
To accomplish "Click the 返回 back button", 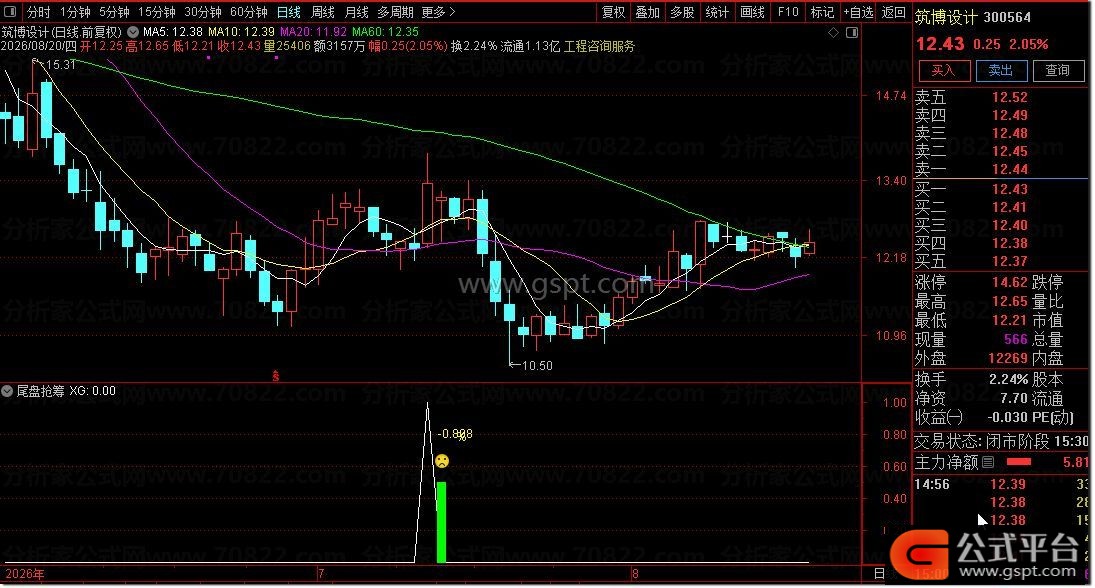I will (x=893, y=13).
